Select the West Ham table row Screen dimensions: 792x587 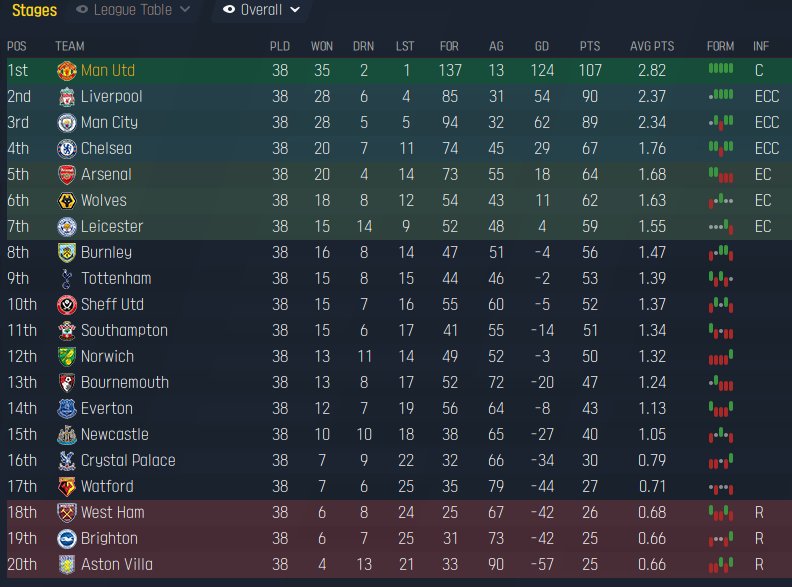396,513
